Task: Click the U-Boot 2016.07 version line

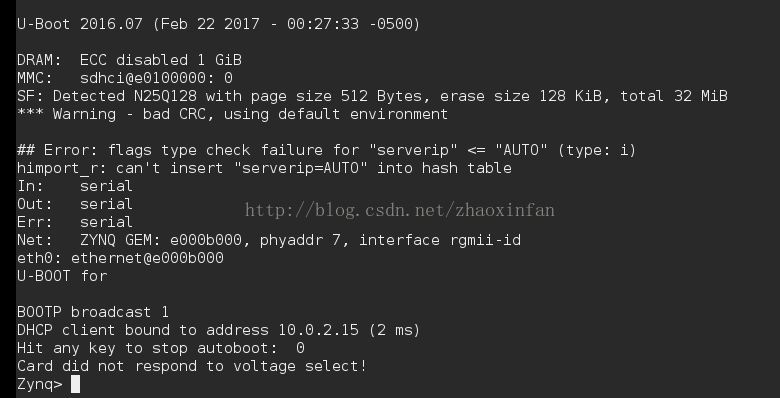Action: click(x=218, y=23)
